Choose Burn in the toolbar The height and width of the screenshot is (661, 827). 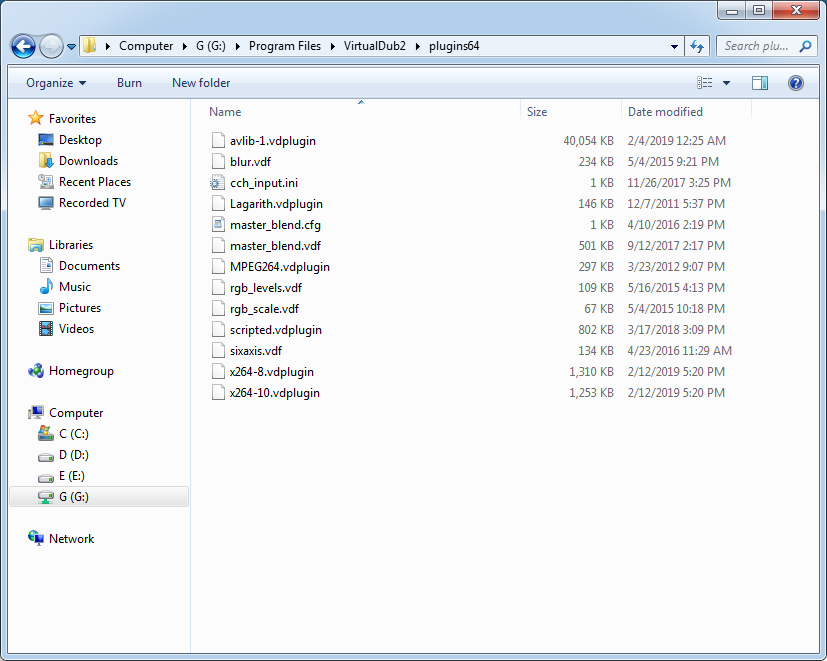pos(129,83)
